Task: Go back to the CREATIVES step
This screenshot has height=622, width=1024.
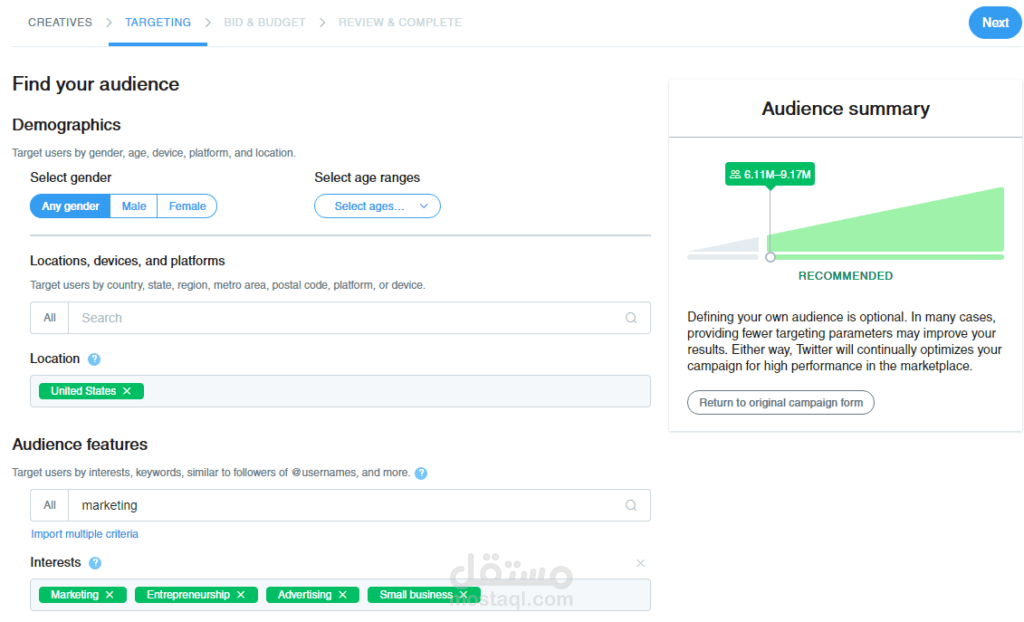Action: 60,21
